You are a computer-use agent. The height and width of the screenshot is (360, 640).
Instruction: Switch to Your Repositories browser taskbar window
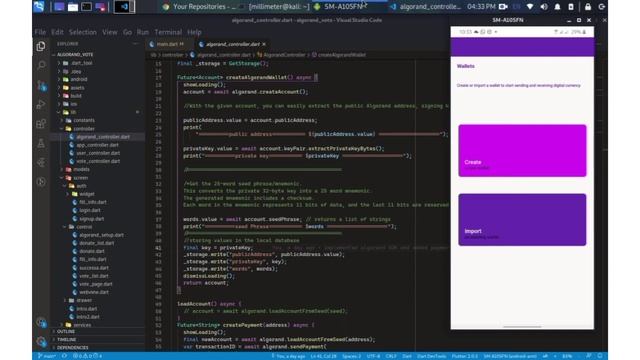199,7
